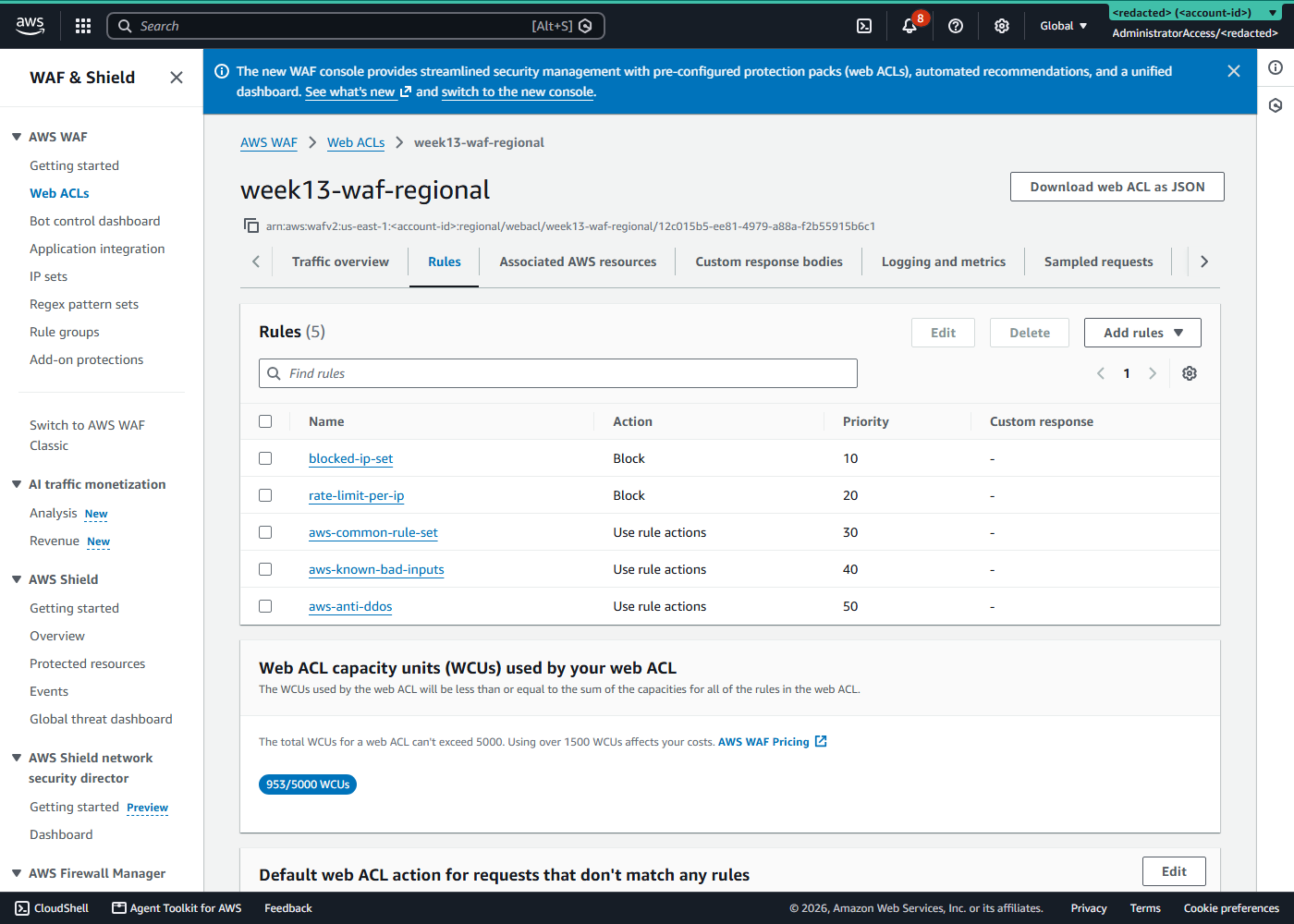The image size is (1294, 924).
Task: Open the help question mark icon
Action: click(956, 26)
